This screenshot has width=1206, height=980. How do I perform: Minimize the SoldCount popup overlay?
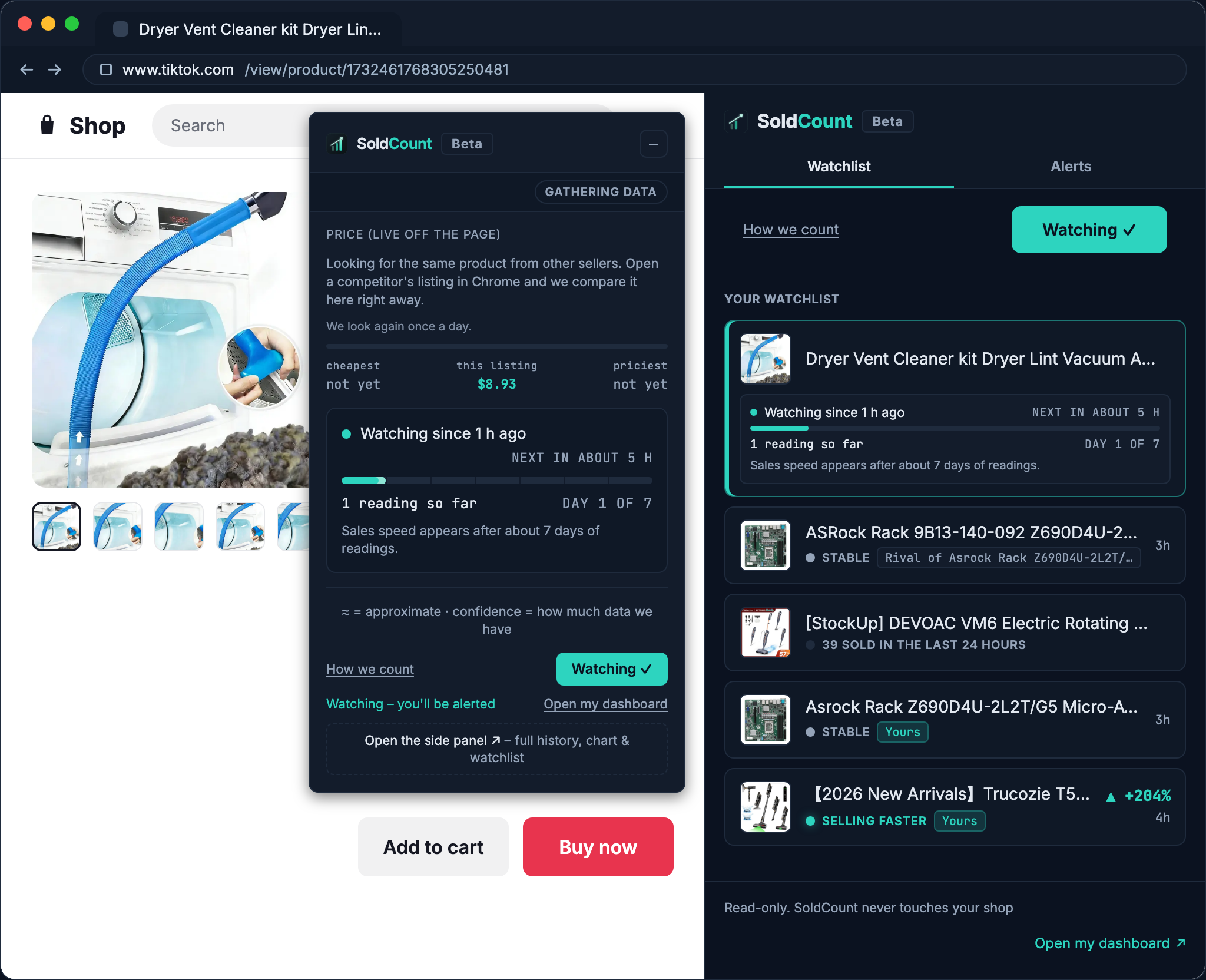(x=654, y=144)
